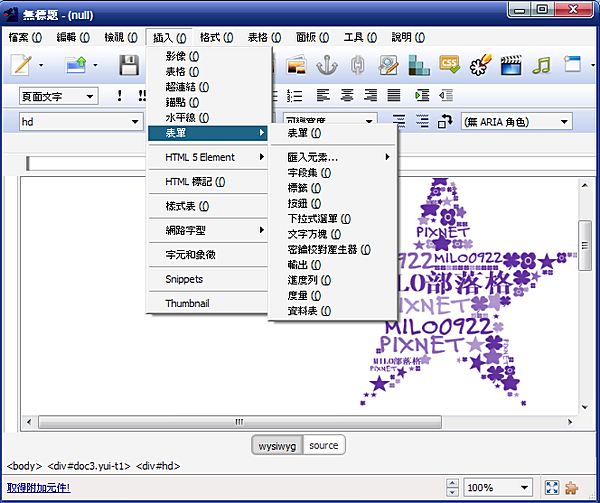Open the 100% zoom dropdown
The image size is (600, 503).
tap(498, 488)
